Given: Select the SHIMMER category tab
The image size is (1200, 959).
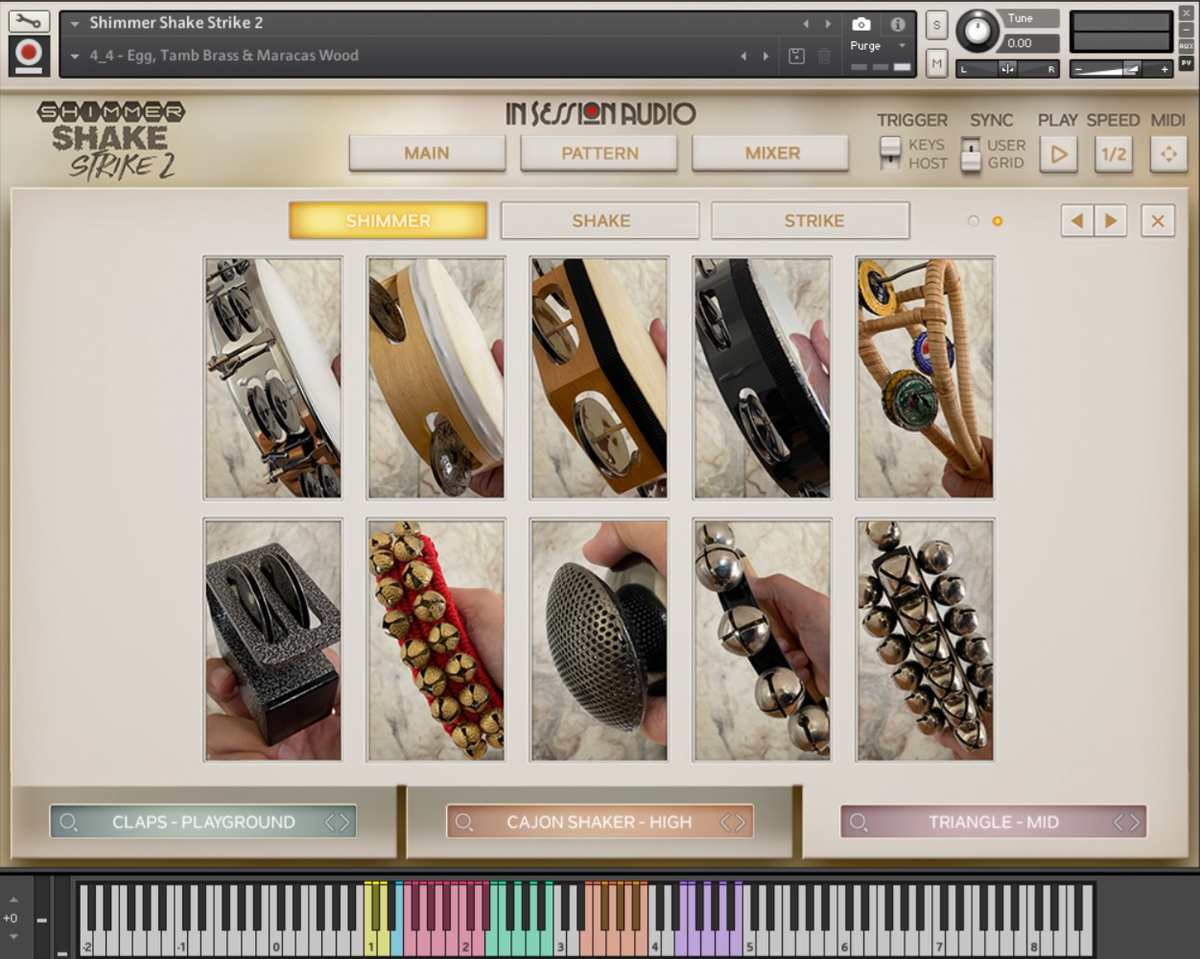Looking at the screenshot, I should pyautogui.click(x=388, y=220).
